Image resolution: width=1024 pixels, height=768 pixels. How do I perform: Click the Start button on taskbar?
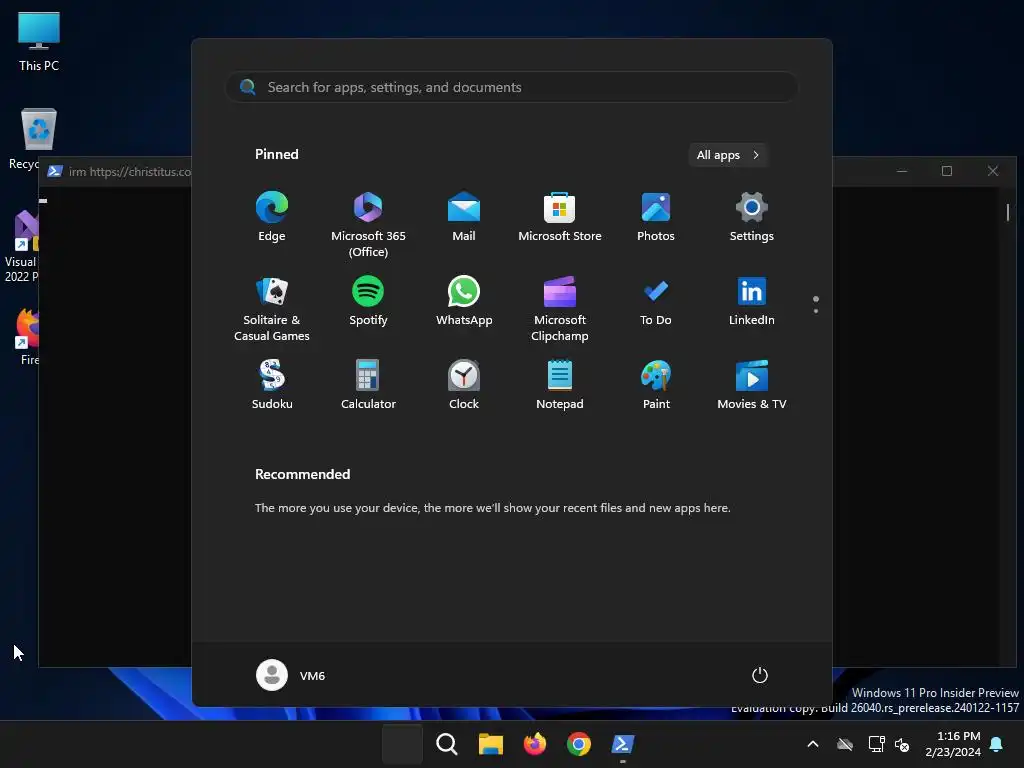point(402,744)
